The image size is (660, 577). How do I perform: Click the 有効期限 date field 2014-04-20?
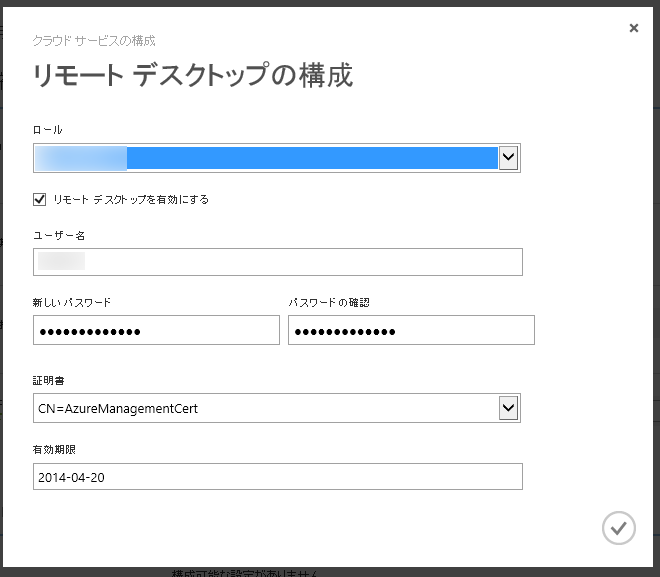click(277, 476)
